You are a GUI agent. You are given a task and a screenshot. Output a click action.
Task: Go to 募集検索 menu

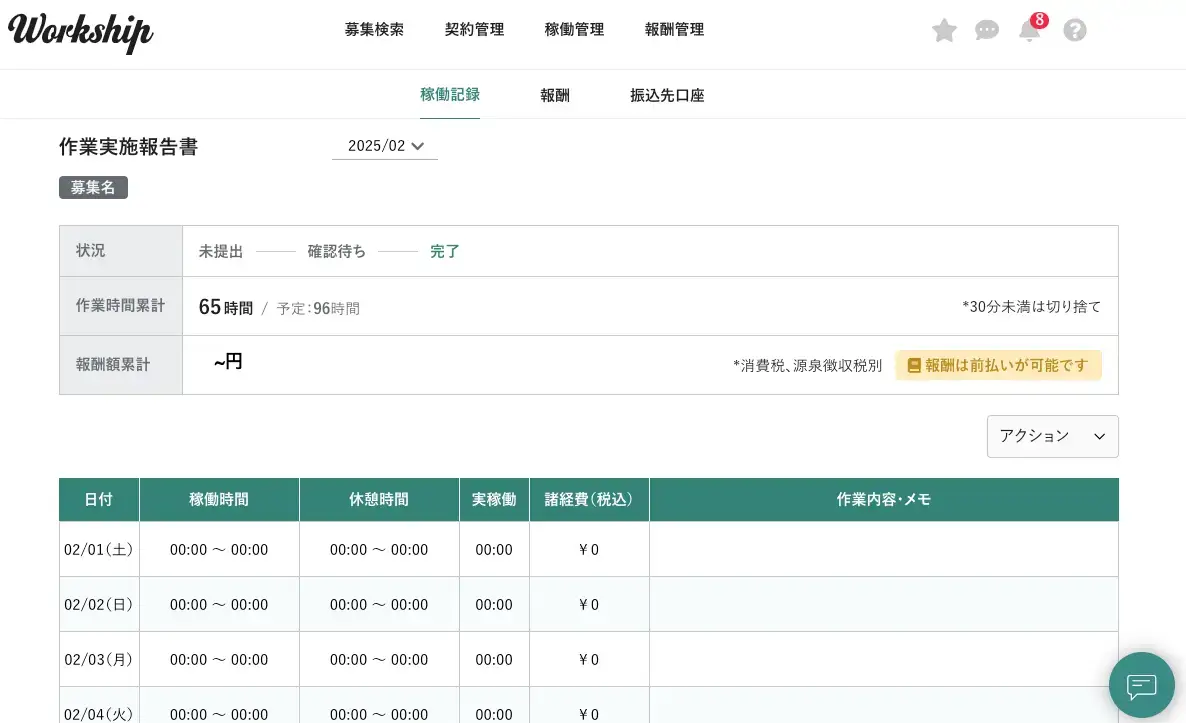(374, 30)
